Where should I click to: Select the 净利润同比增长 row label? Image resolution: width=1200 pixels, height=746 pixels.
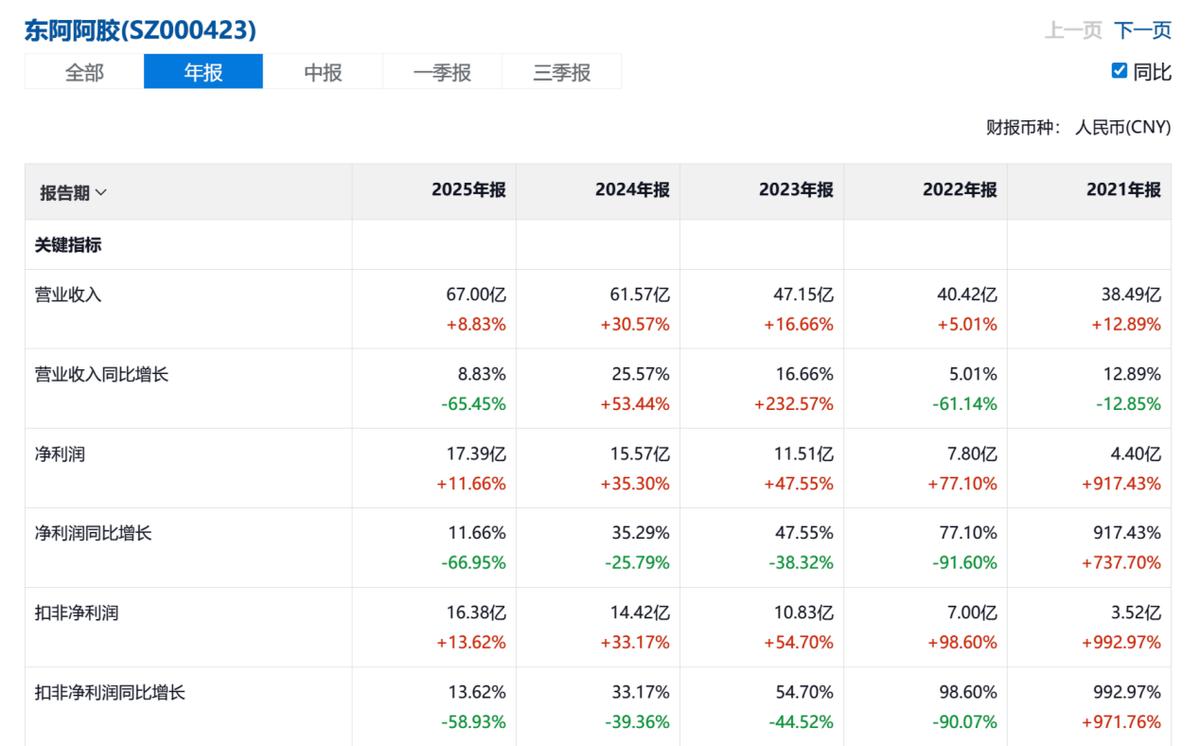point(93,533)
